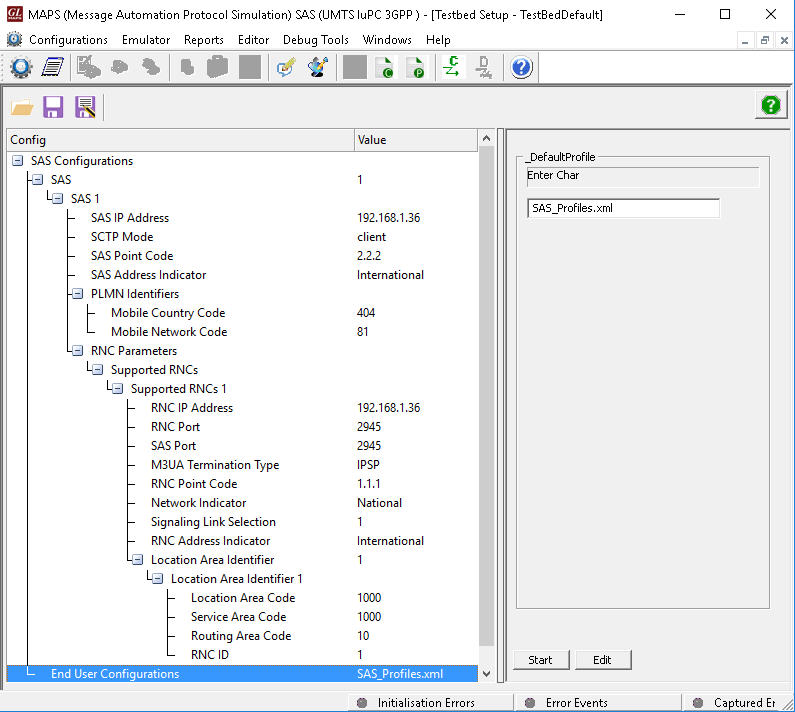Collapse PLMN Identifiers node

[x=78, y=294]
